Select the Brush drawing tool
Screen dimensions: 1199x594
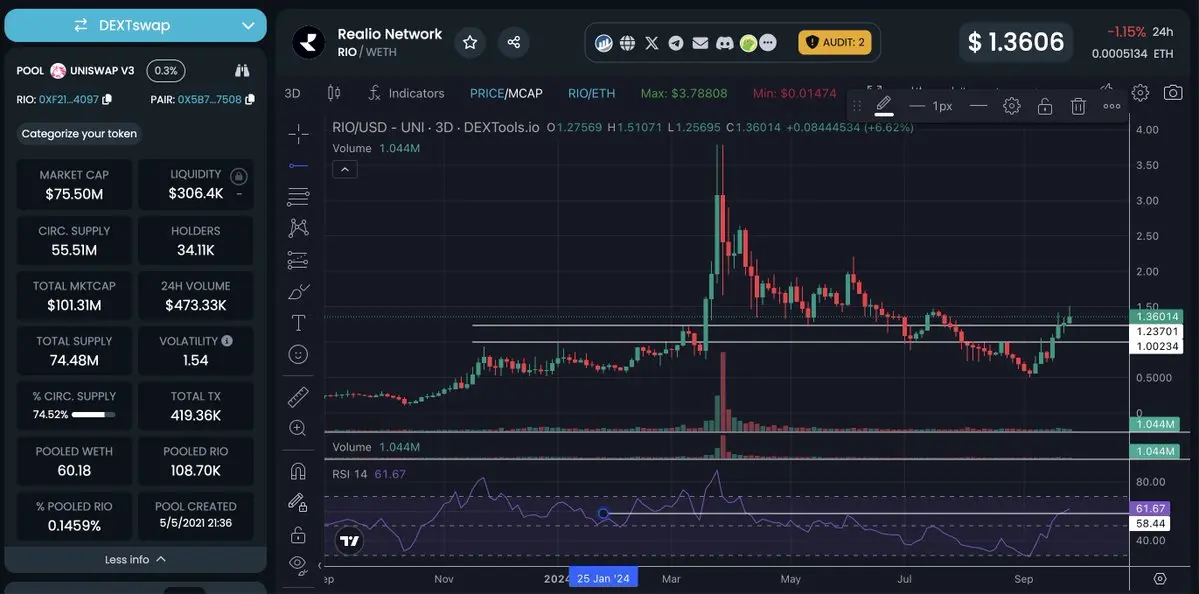(298, 291)
